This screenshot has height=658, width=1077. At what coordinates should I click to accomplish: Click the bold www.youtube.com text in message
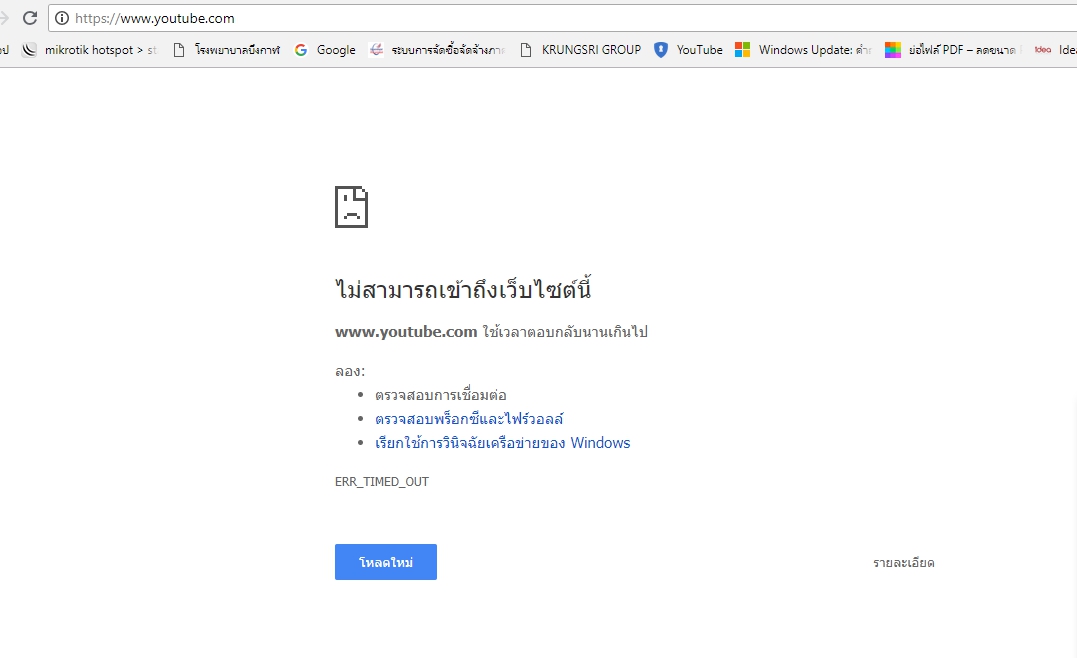[x=406, y=332]
